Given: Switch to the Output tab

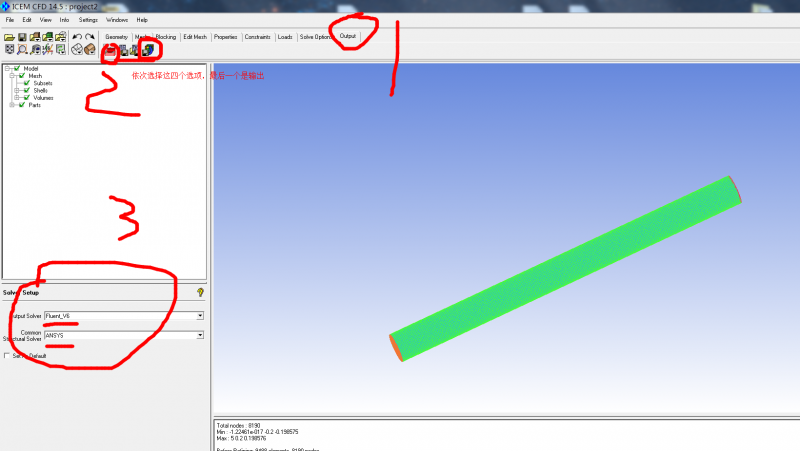Looking at the screenshot, I should pos(347,36).
